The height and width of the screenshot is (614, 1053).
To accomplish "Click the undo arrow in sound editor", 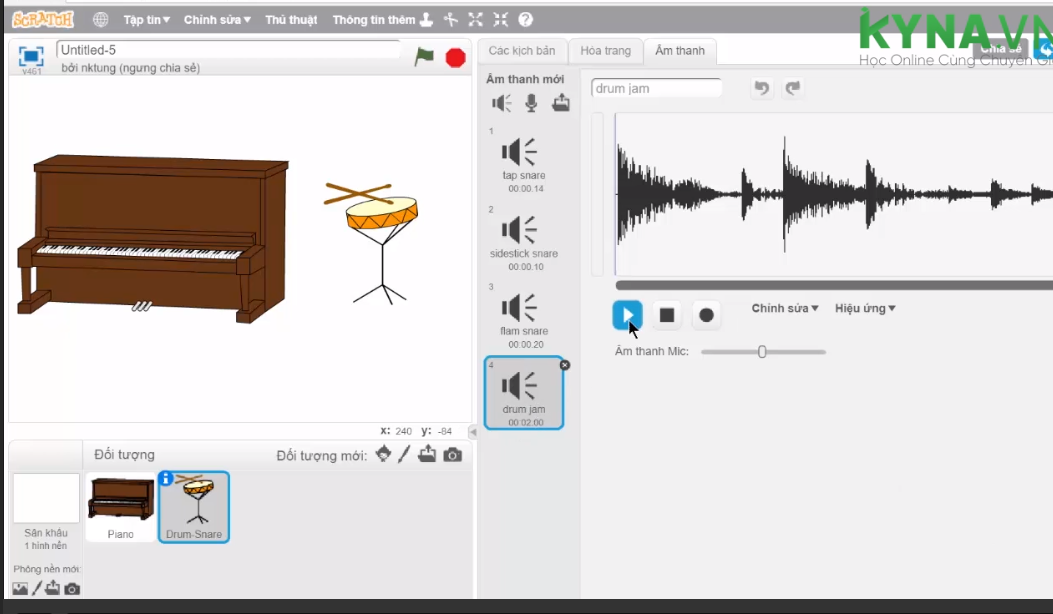I will click(x=762, y=88).
